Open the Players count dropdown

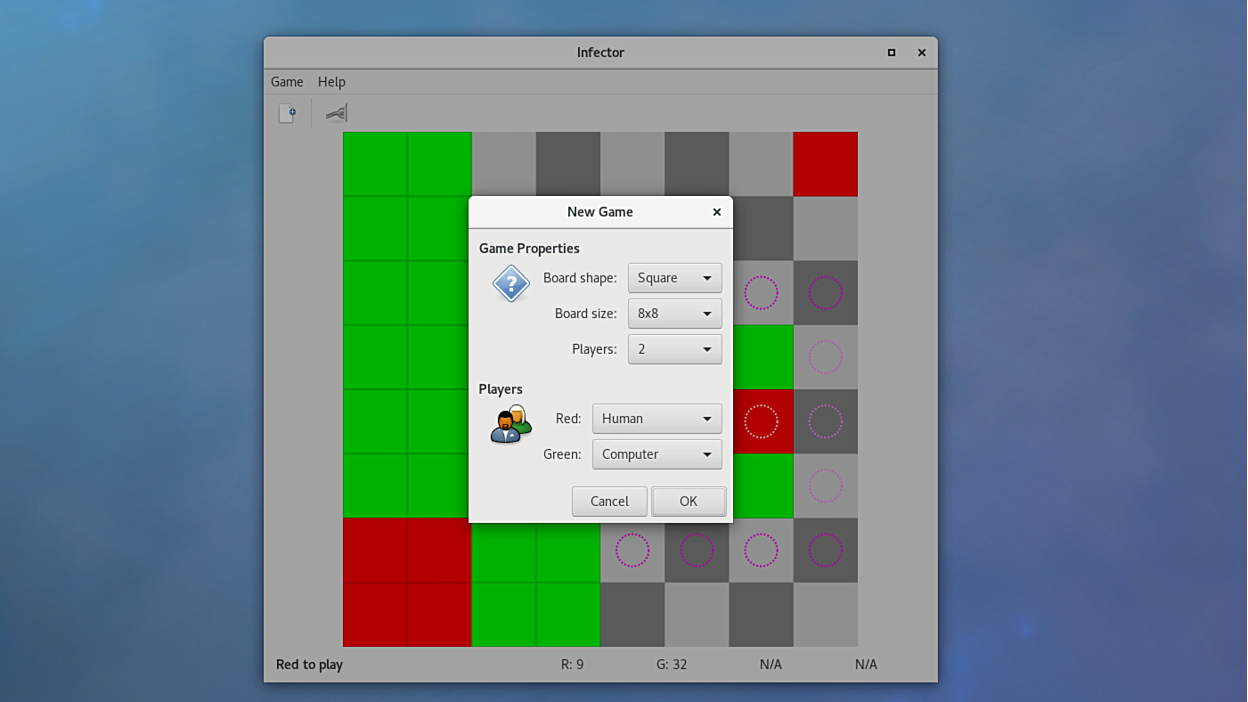point(674,349)
